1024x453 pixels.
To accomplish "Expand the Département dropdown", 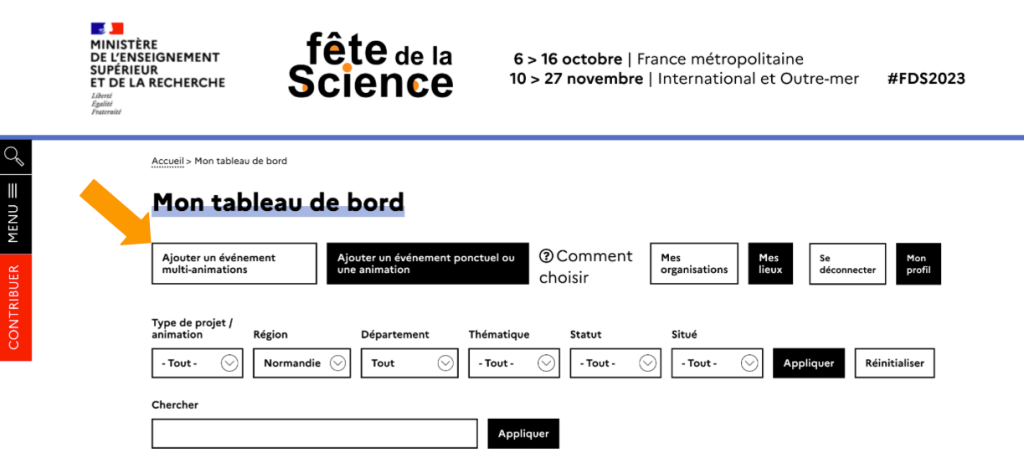I will (x=409, y=363).
